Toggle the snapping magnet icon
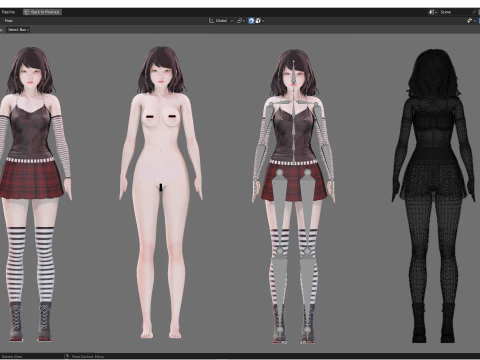This screenshot has height=360, width=480. coord(251,21)
